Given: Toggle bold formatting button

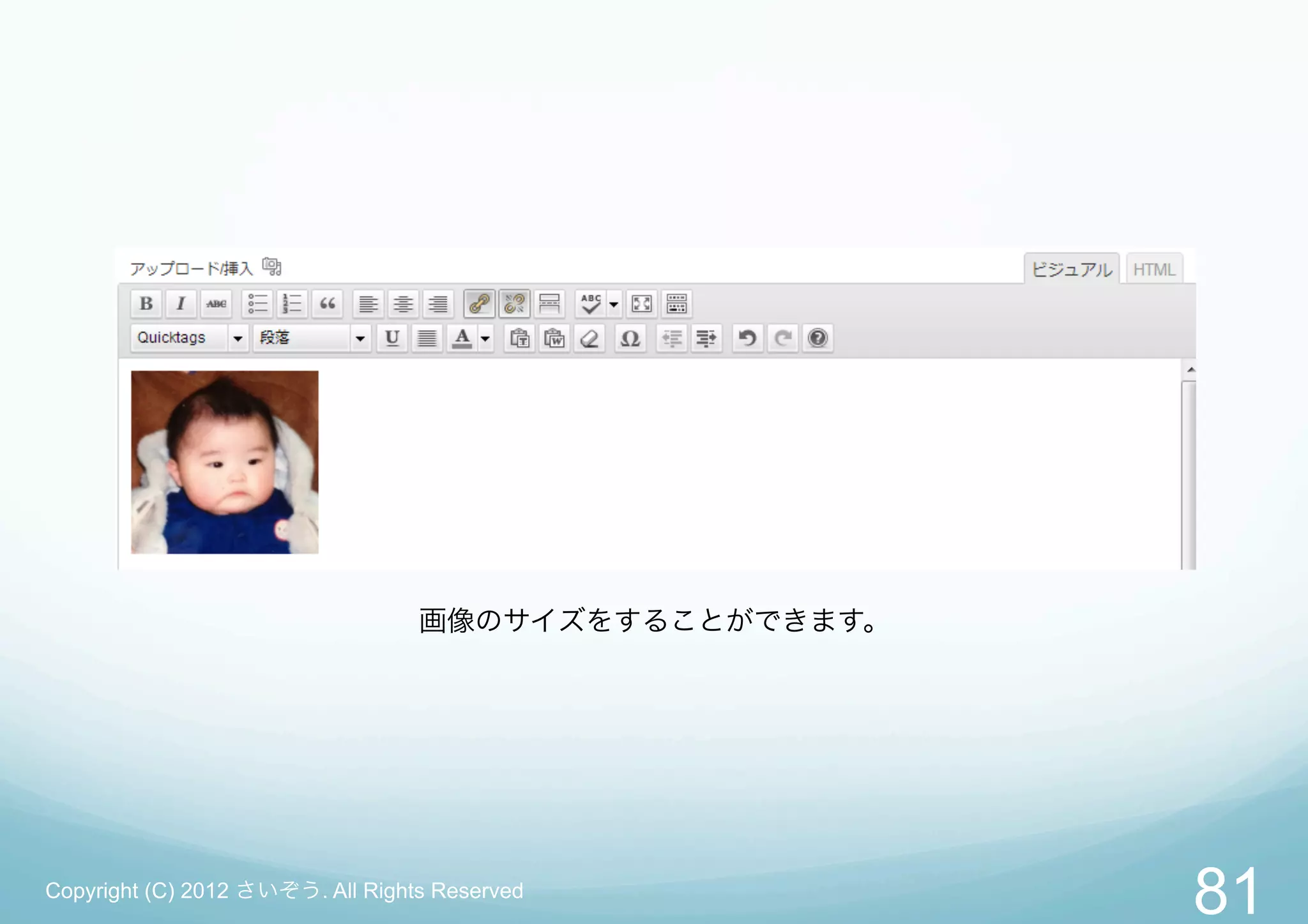Looking at the screenshot, I should (146, 304).
